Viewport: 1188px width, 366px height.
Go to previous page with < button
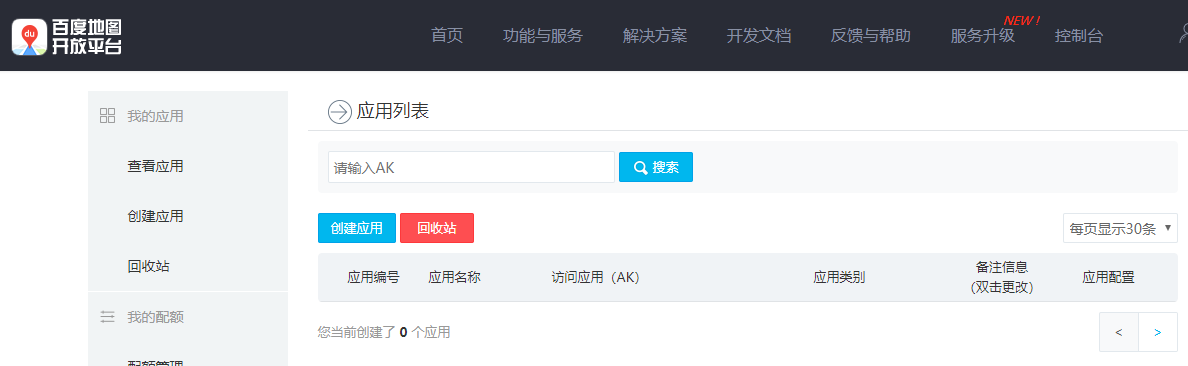(1119, 332)
